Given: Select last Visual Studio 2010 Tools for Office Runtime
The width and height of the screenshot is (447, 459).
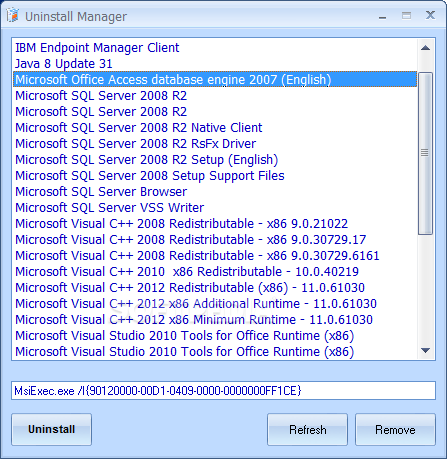Looking at the screenshot, I should coord(215,352).
